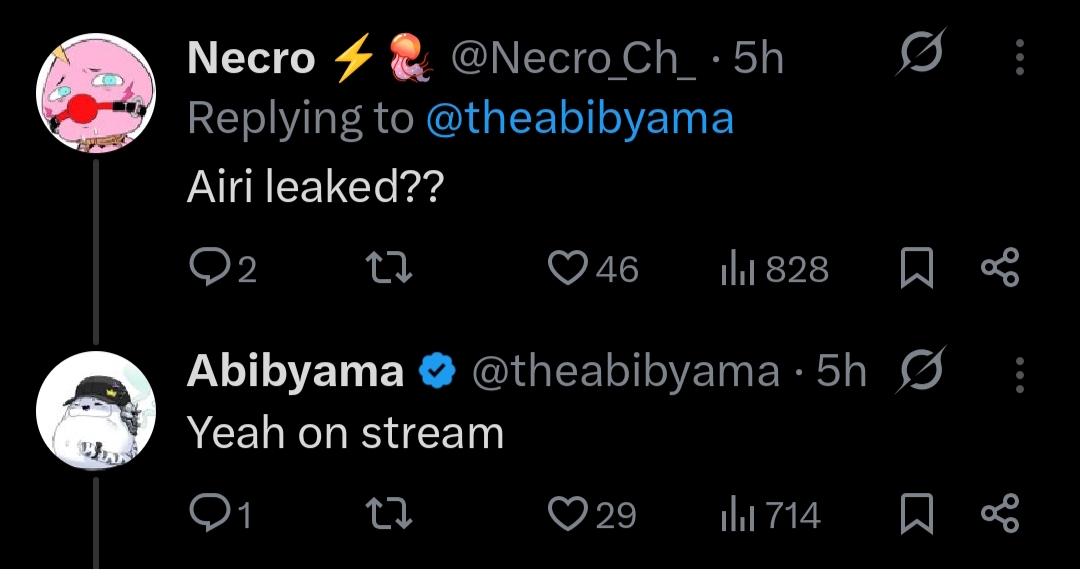This screenshot has width=1080, height=569.
Task: Retweet Necro's "Airi leaked??" post
Action: [389, 268]
